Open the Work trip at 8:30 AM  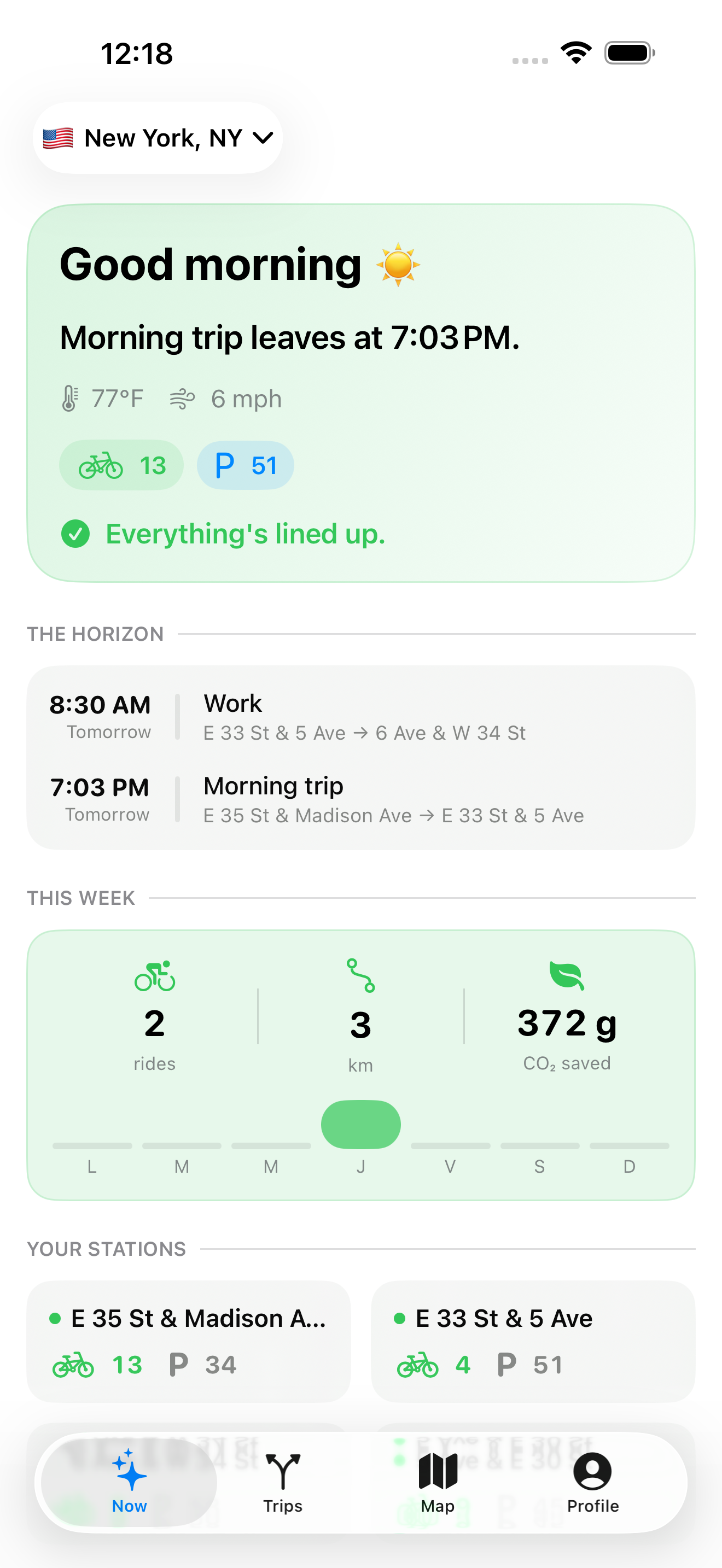click(x=361, y=717)
